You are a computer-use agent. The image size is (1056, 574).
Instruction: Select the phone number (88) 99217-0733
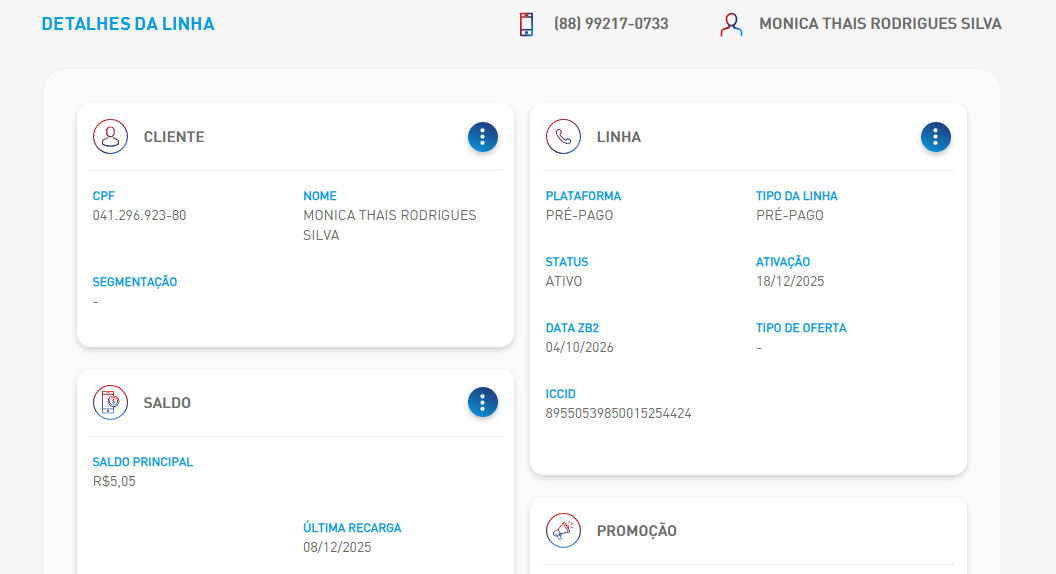tap(611, 24)
